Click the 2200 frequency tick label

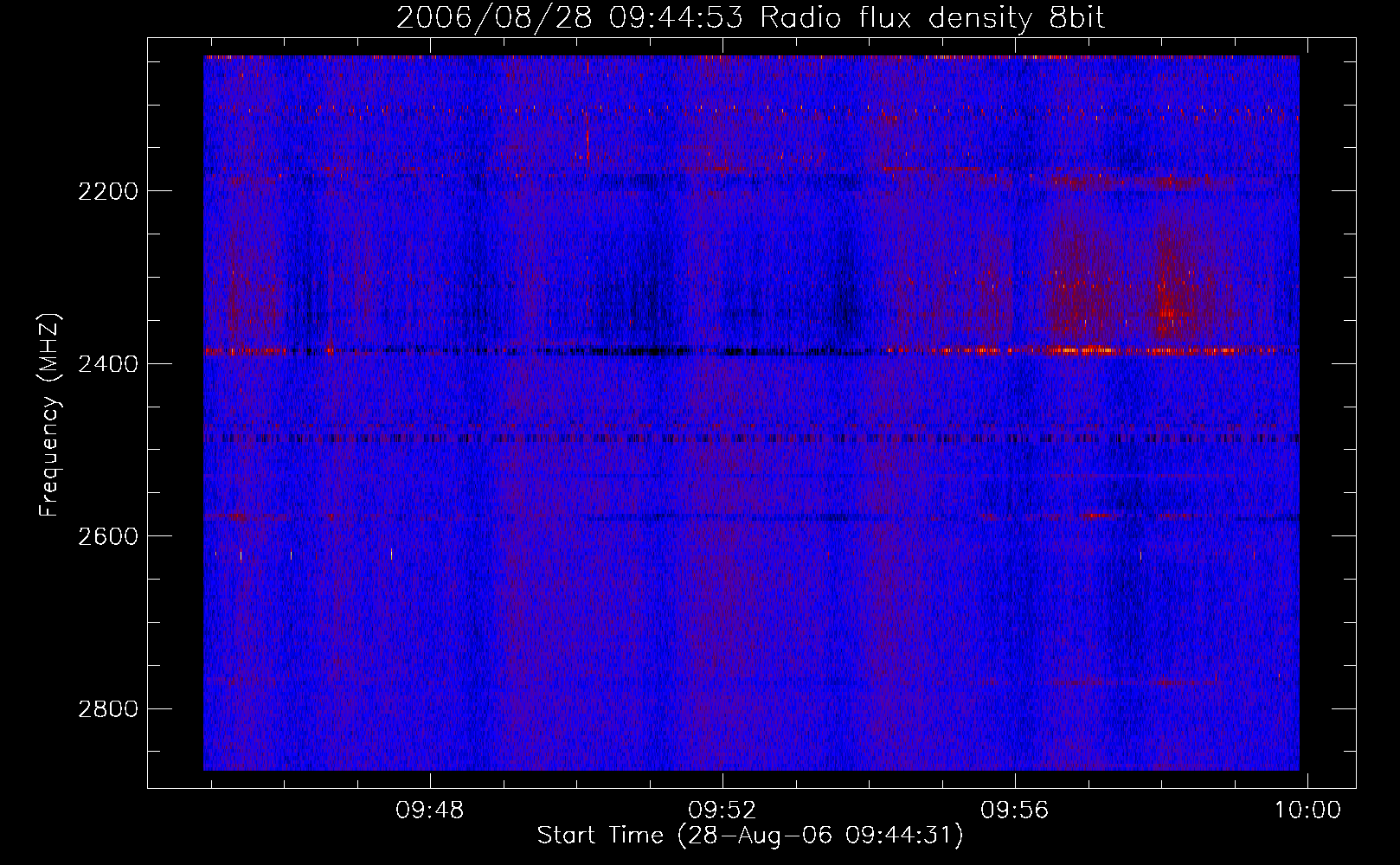[108, 191]
